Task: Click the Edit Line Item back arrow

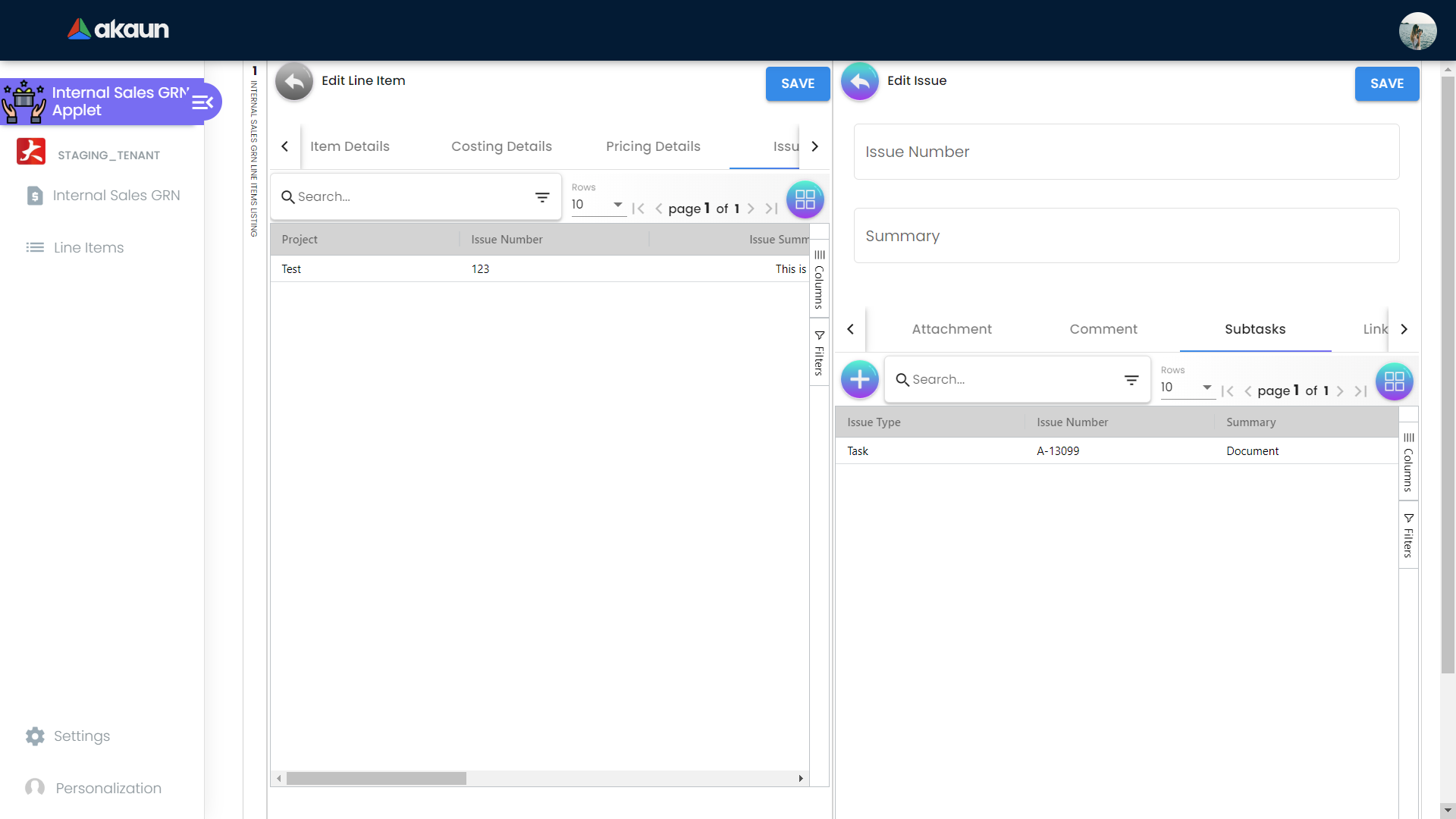Action: click(x=293, y=81)
